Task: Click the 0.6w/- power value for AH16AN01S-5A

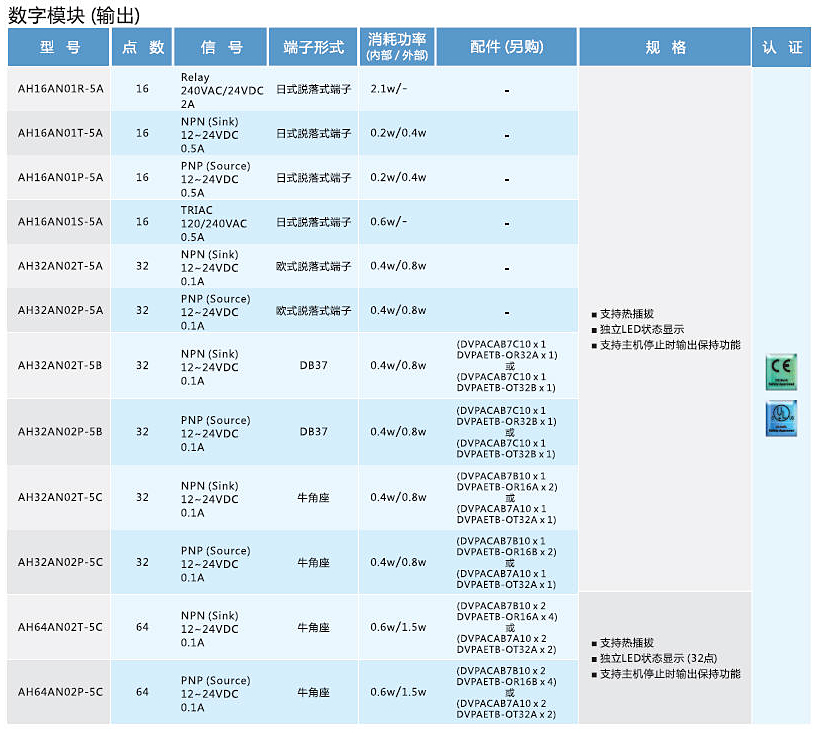Action: [389, 222]
